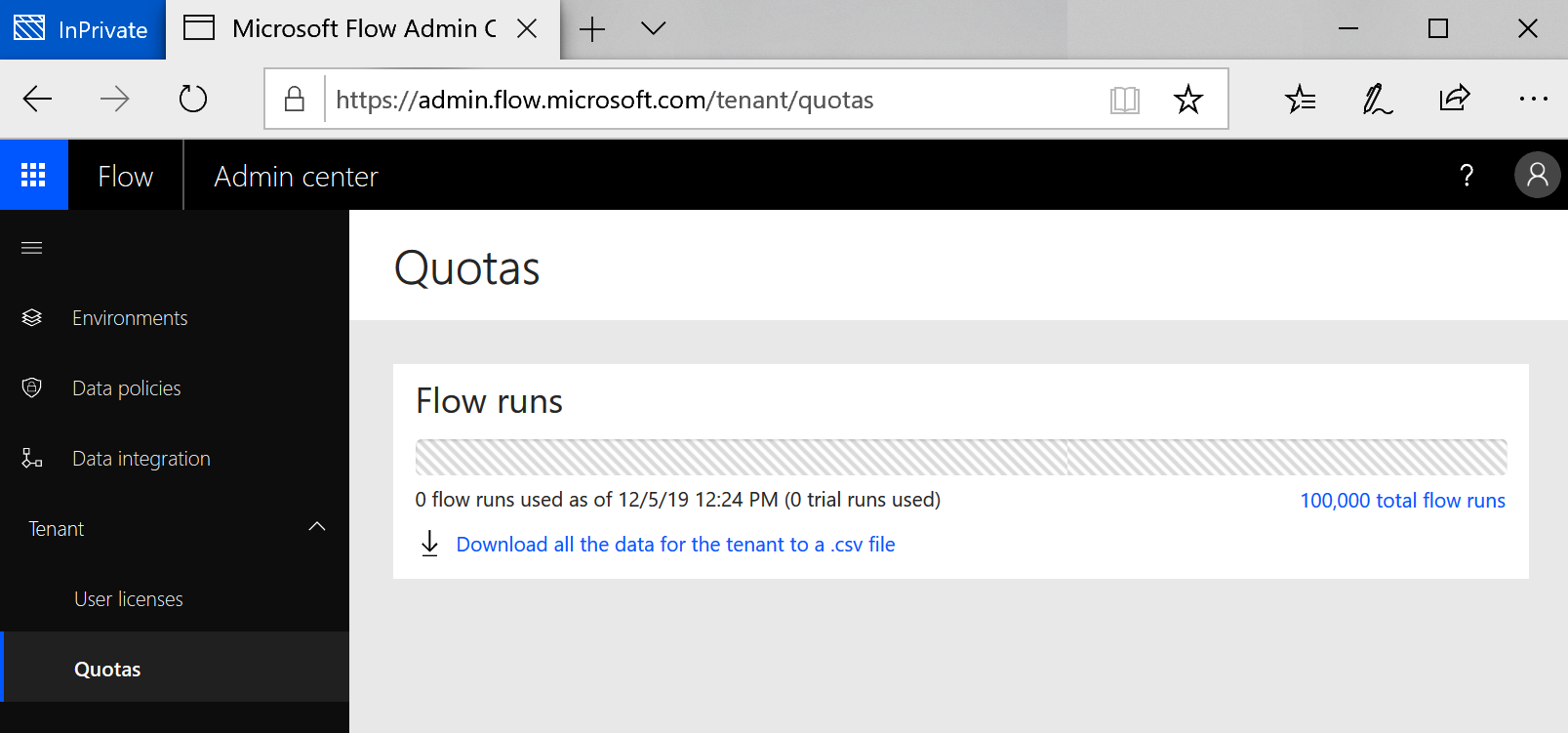Open the app launcher waffle icon
This screenshot has width=1568, height=733.
coord(33,175)
